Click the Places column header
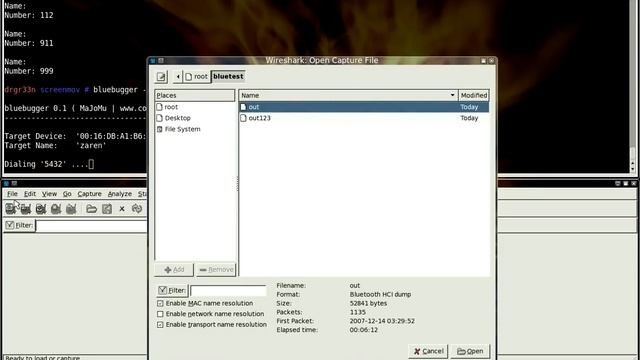The image size is (640, 360). [x=194, y=95]
